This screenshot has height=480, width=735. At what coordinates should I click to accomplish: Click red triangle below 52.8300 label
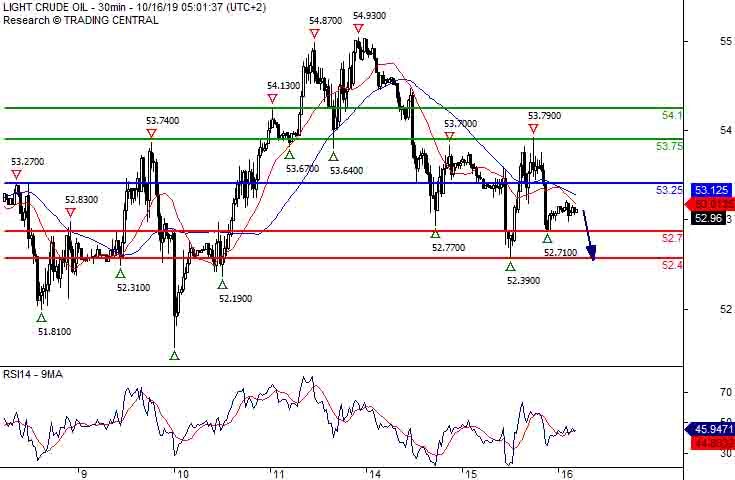pyautogui.click(x=70, y=213)
